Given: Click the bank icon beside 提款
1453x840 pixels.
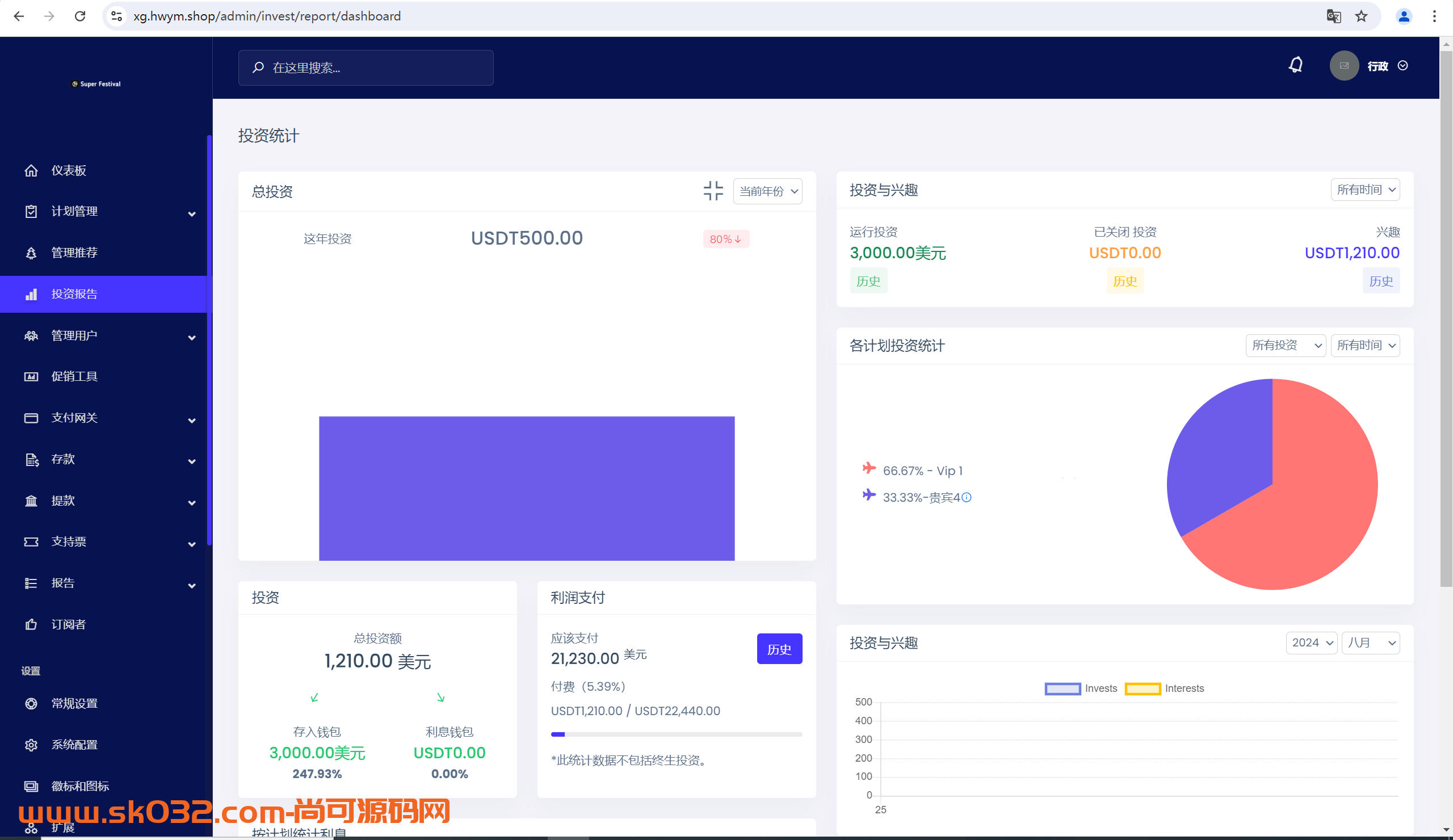Looking at the screenshot, I should (x=31, y=501).
